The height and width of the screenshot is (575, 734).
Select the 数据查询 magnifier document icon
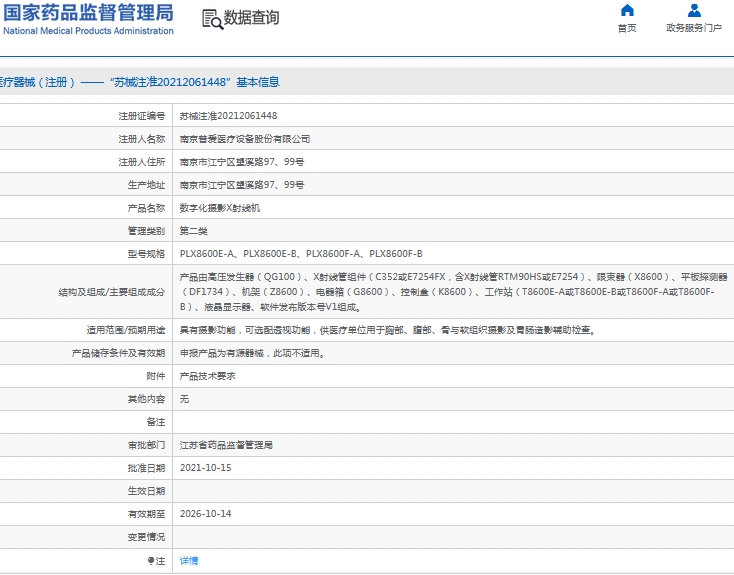coord(212,19)
